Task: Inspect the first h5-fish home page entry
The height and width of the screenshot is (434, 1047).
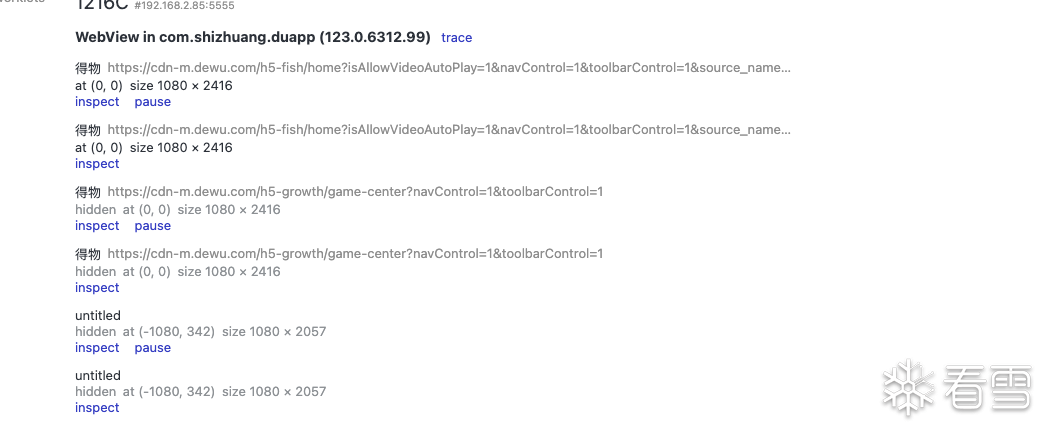Action: 97,102
